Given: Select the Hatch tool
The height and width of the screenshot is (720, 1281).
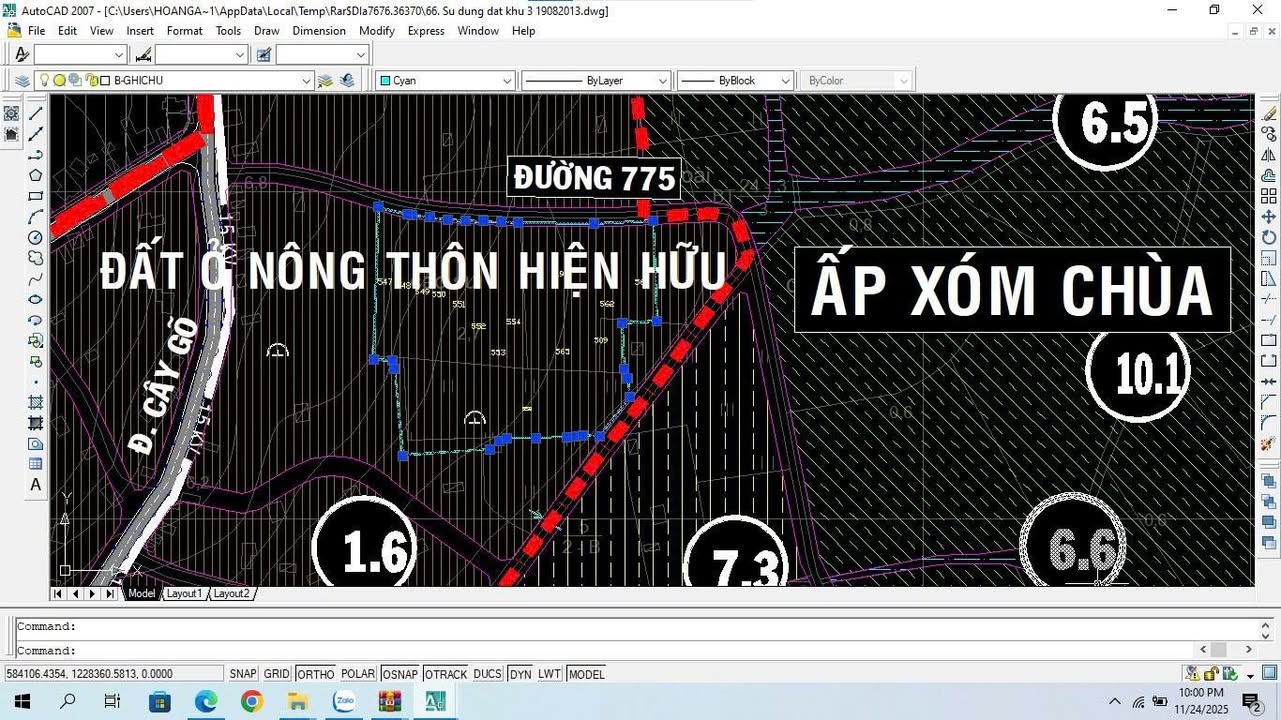Looking at the screenshot, I should coord(35,402).
